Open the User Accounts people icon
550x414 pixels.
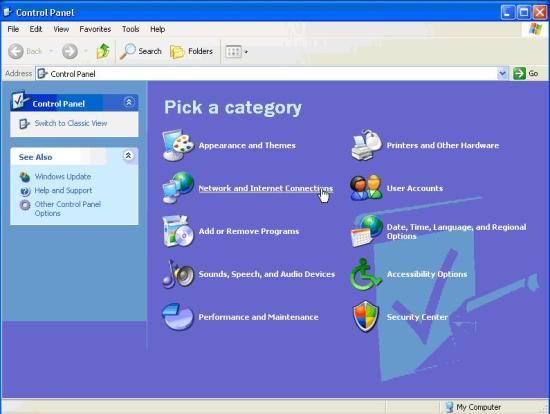(366, 188)
